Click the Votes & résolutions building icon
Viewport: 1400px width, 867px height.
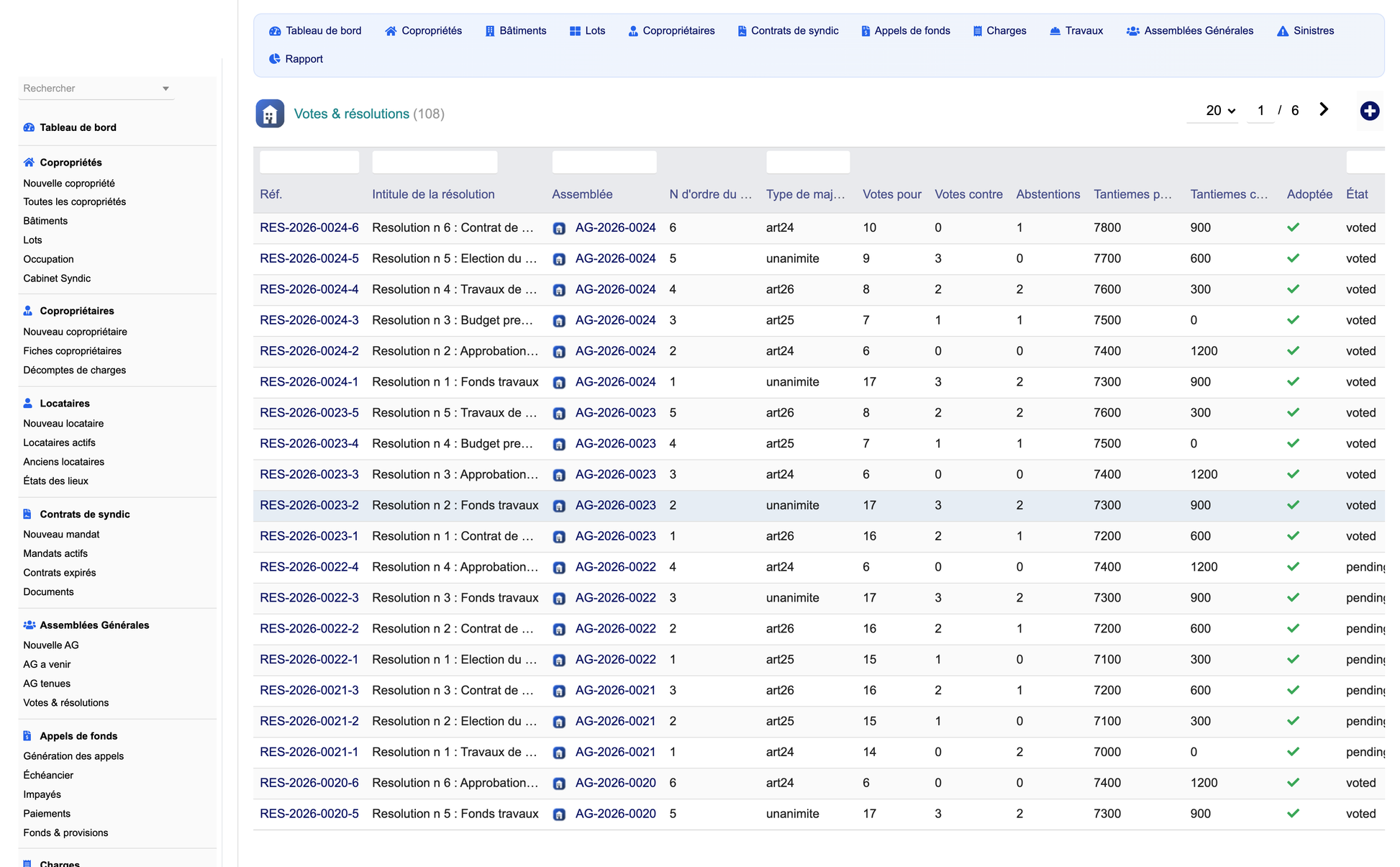[x=270, y=114]
